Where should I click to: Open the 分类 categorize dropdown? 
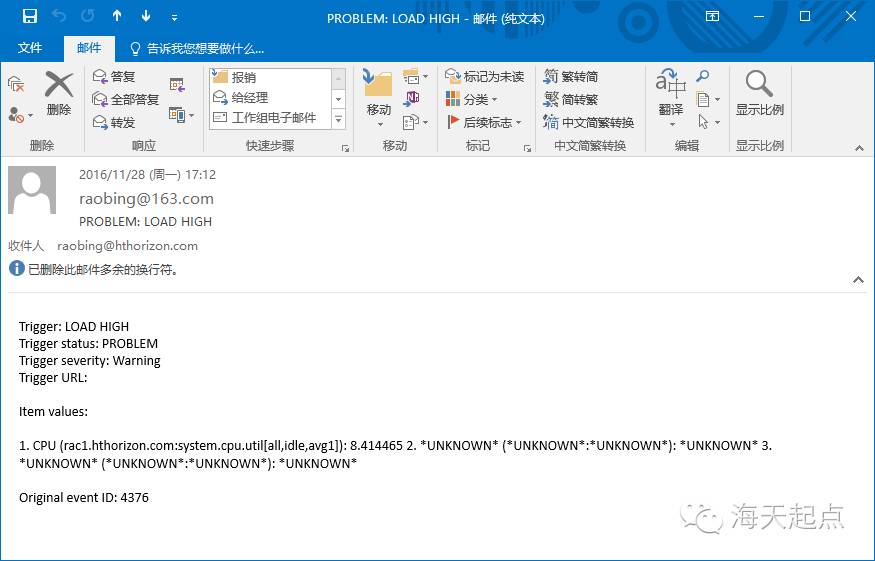[472, 99]
